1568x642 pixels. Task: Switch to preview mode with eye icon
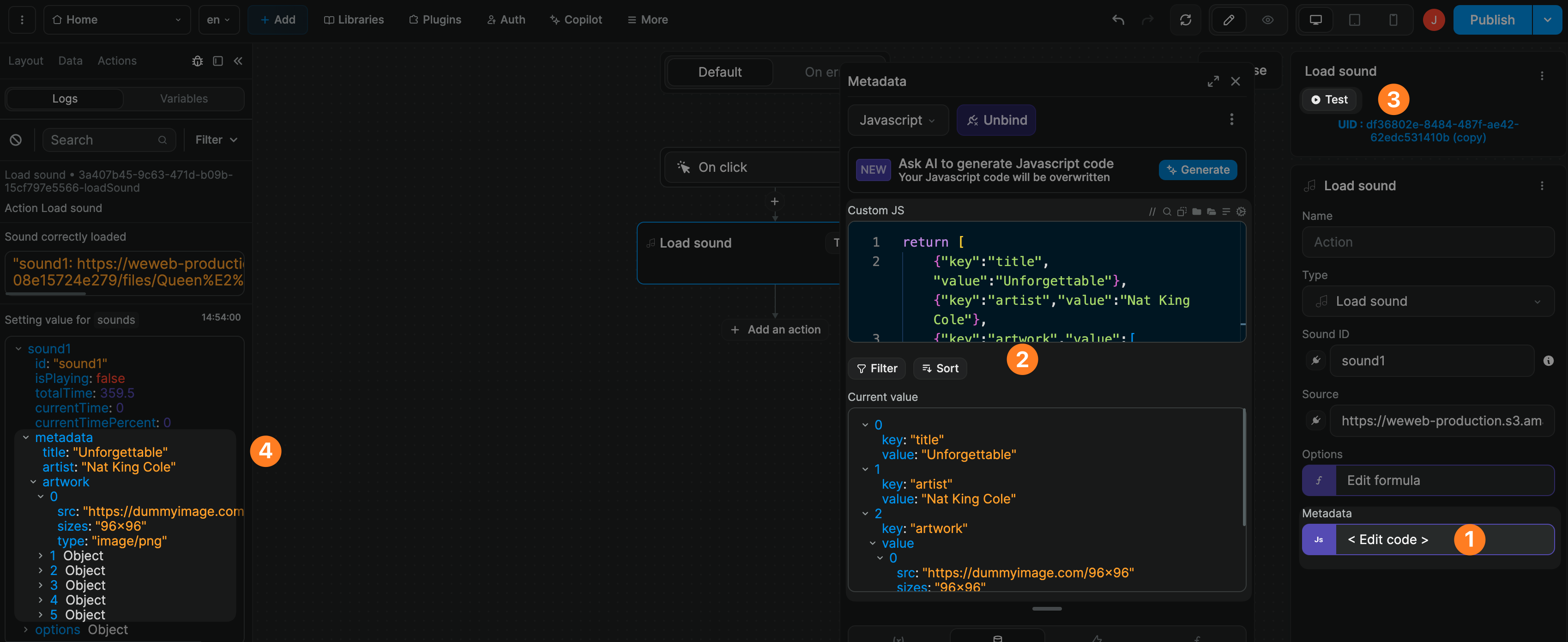[x=1267, y=20]
